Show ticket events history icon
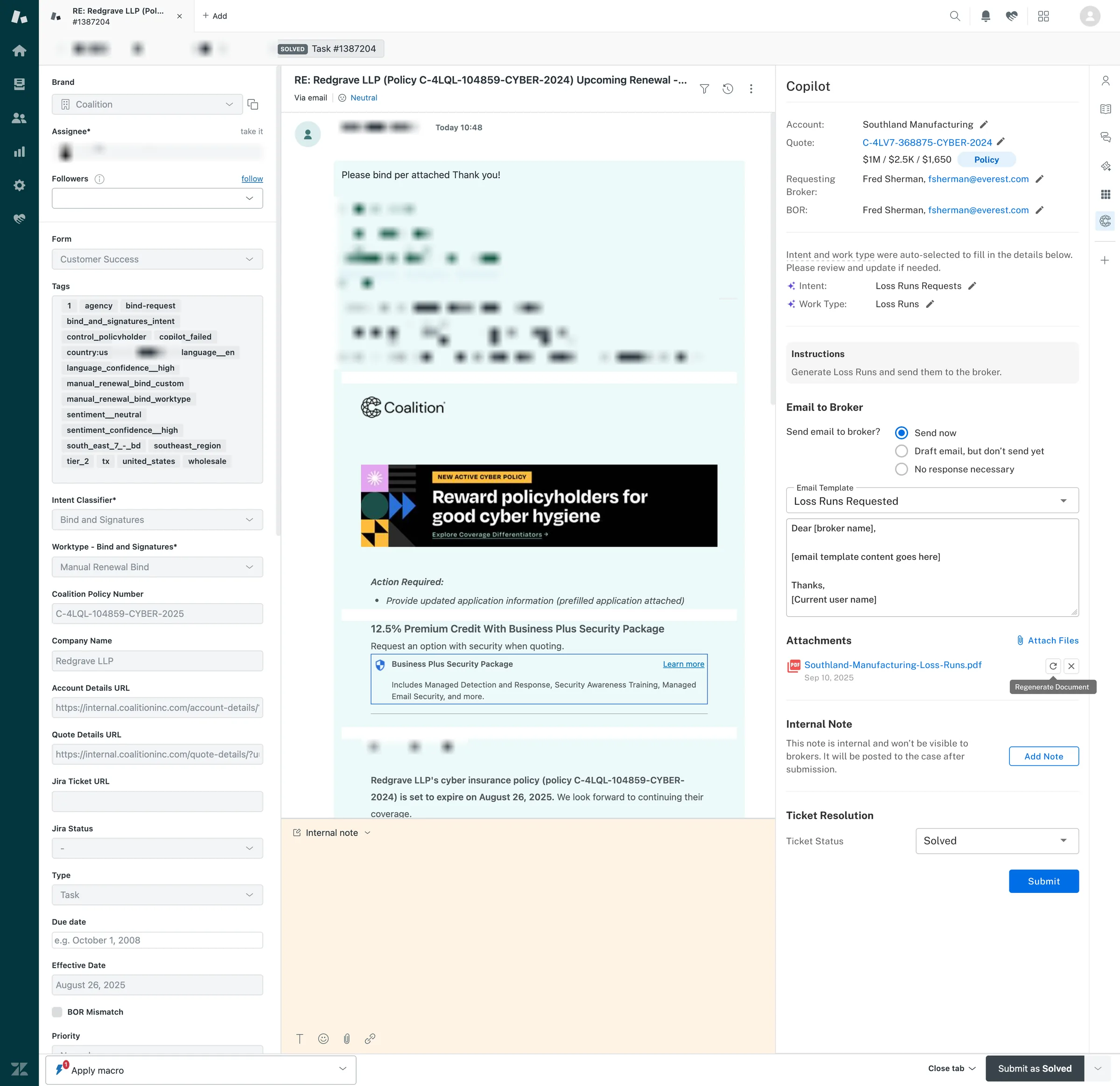The width and height of the screenshot is (1120, 1086). (728, 89)
